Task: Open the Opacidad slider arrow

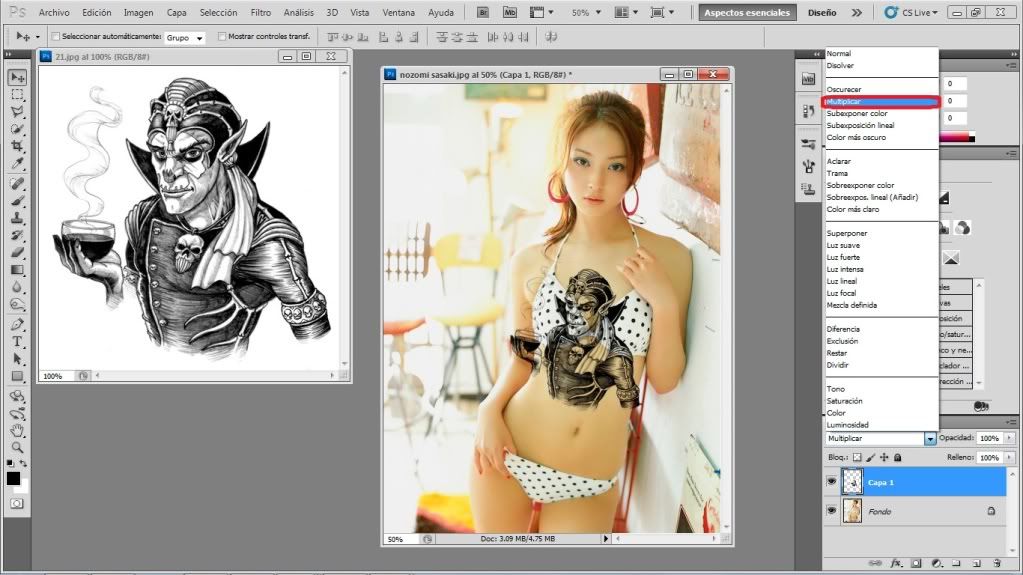Action: click(1009, 438)
